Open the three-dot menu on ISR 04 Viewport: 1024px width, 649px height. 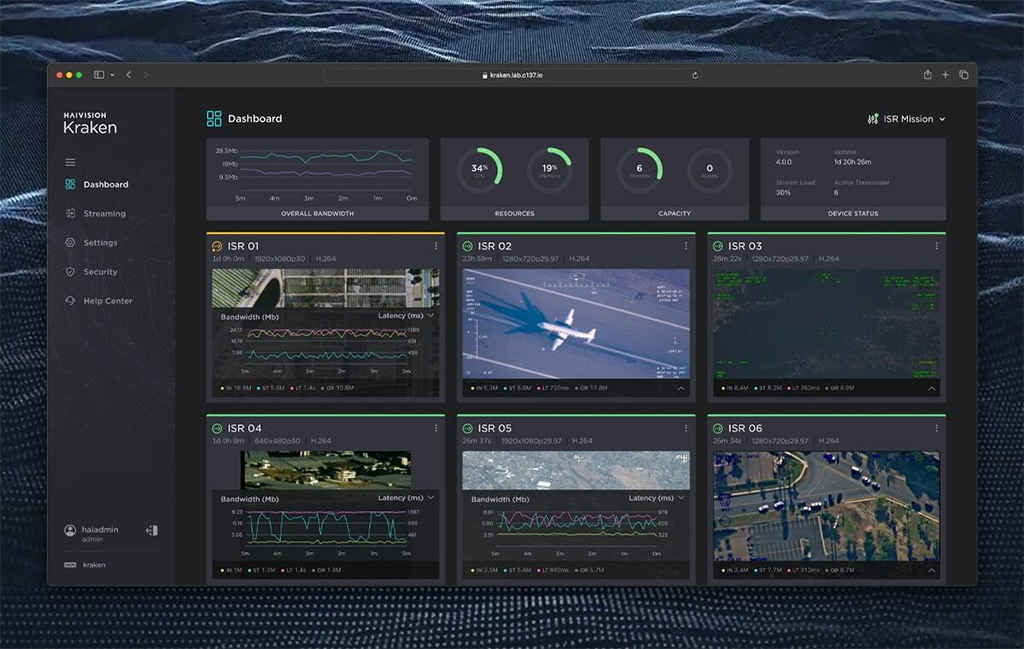point(436,428)
